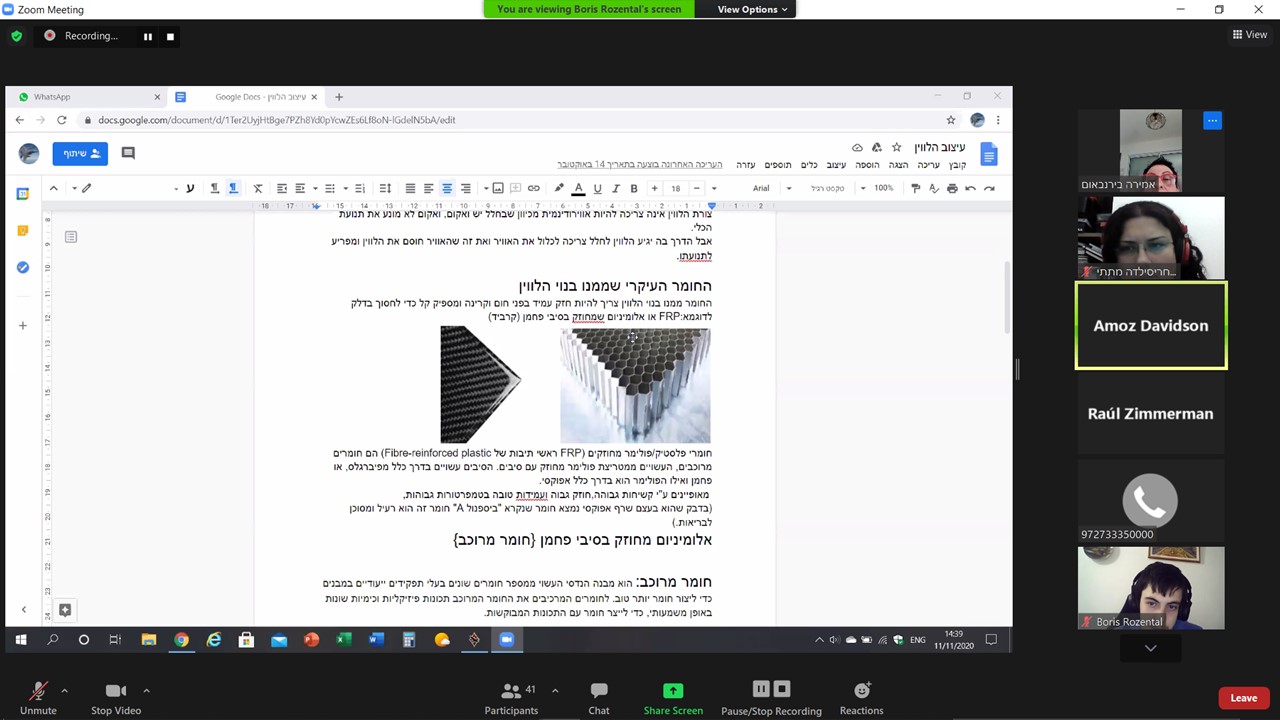Open text color picker in Docs
This screenshot has width=1280, height=720.
(578, 188)
